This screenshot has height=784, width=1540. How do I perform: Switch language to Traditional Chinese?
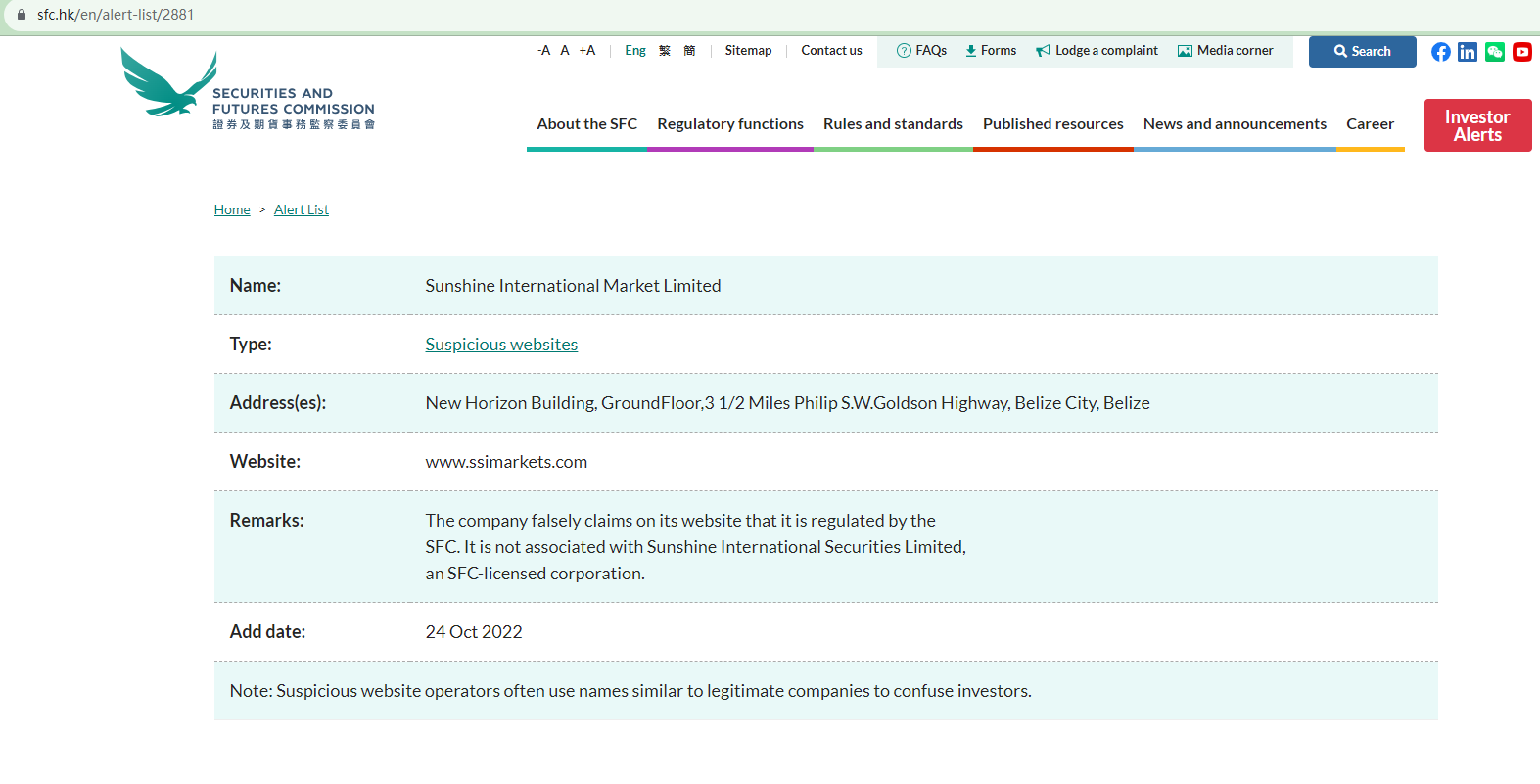tap(665, 51)
